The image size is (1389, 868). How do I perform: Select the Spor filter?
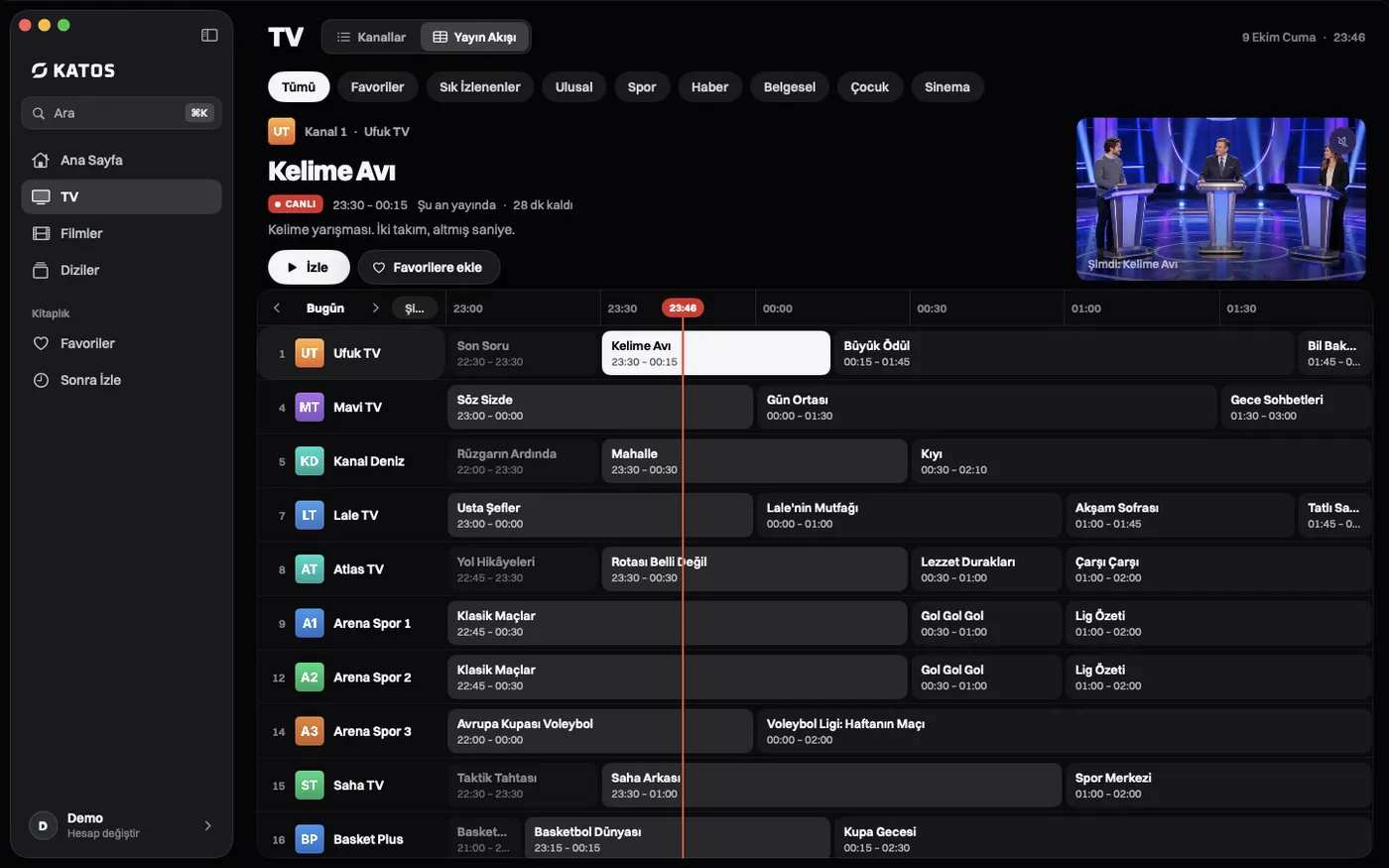pyautogui.click(x=642, y=87)
